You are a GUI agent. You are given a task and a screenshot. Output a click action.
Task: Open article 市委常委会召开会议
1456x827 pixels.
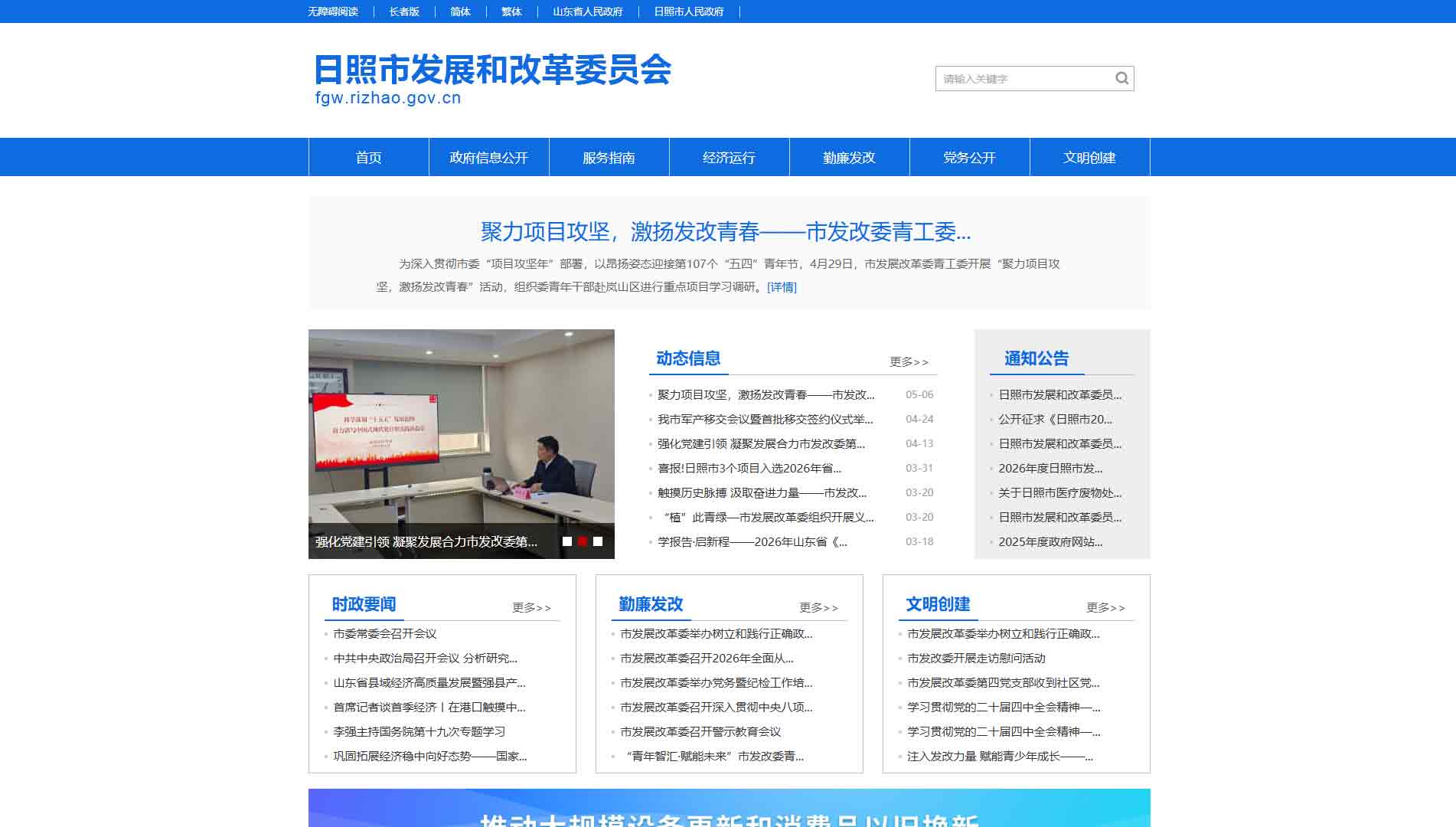click(385, 633)
